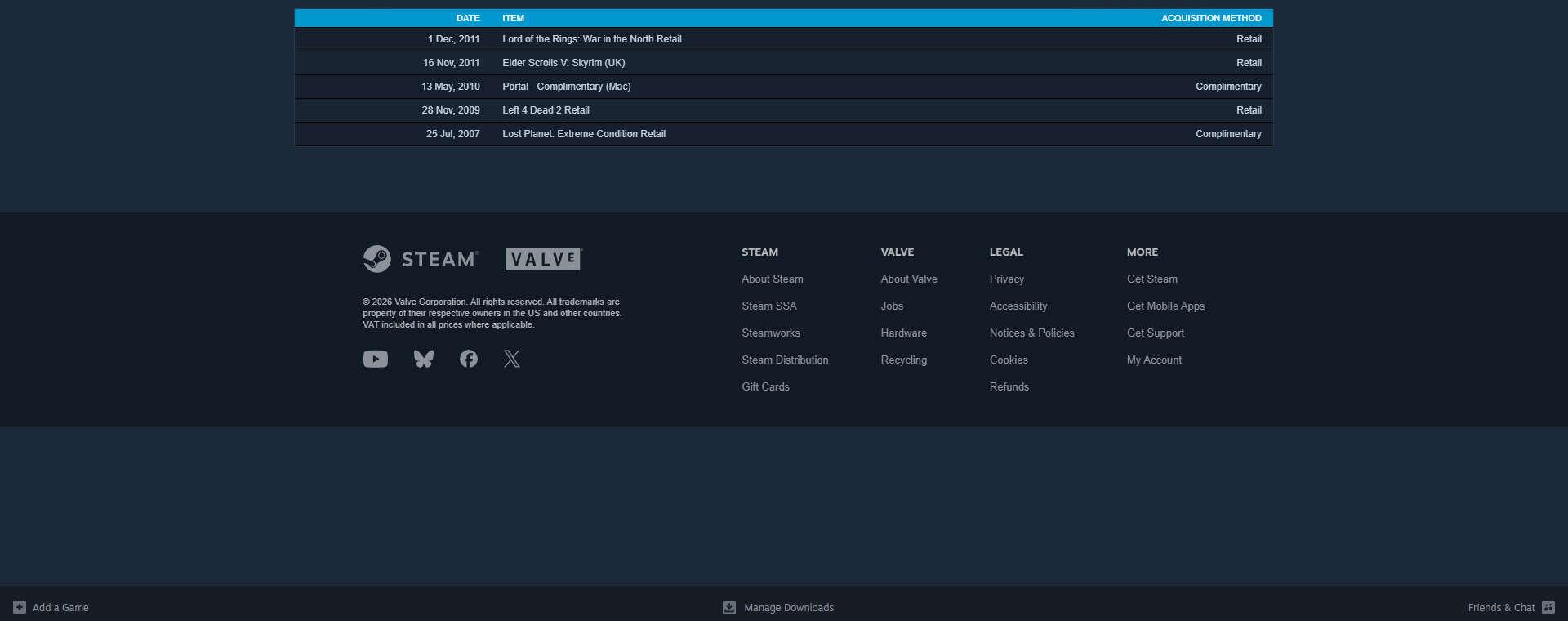Open the About Valve link
Screen dimensions: 1568x621
coord(909,279)
